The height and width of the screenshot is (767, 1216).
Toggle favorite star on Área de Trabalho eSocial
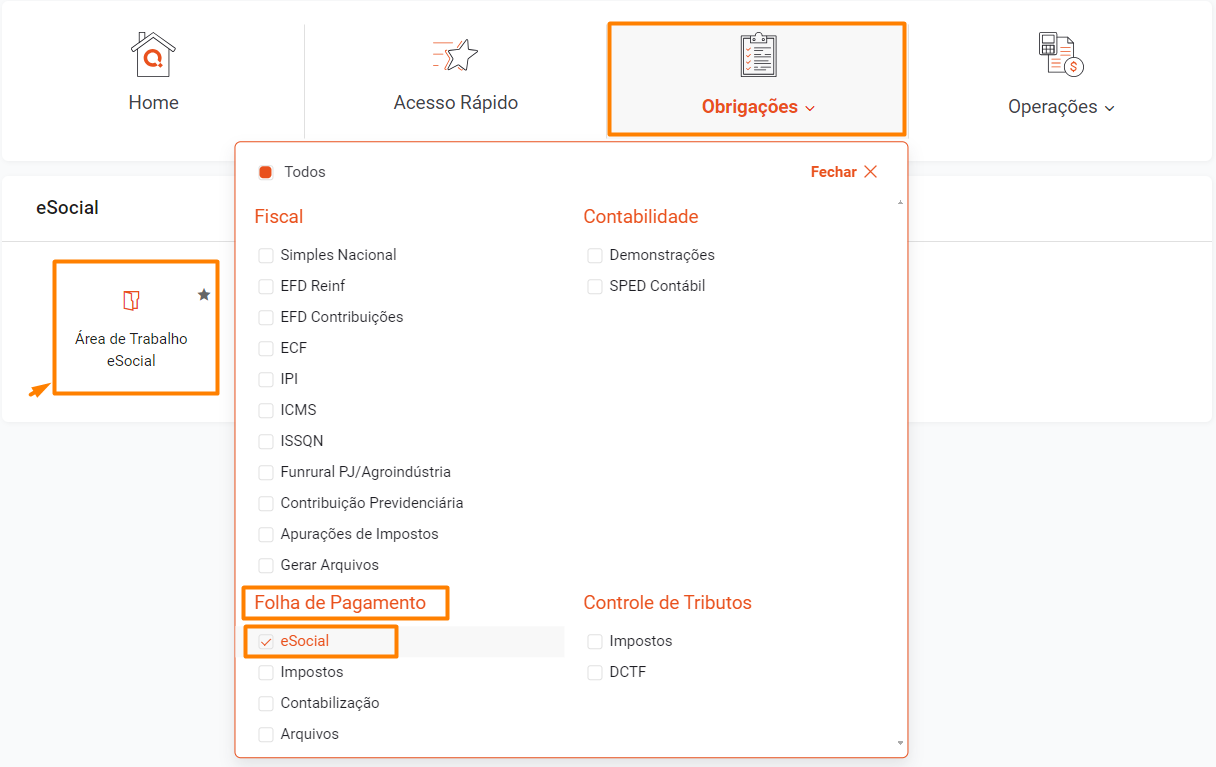pos(204,295)
